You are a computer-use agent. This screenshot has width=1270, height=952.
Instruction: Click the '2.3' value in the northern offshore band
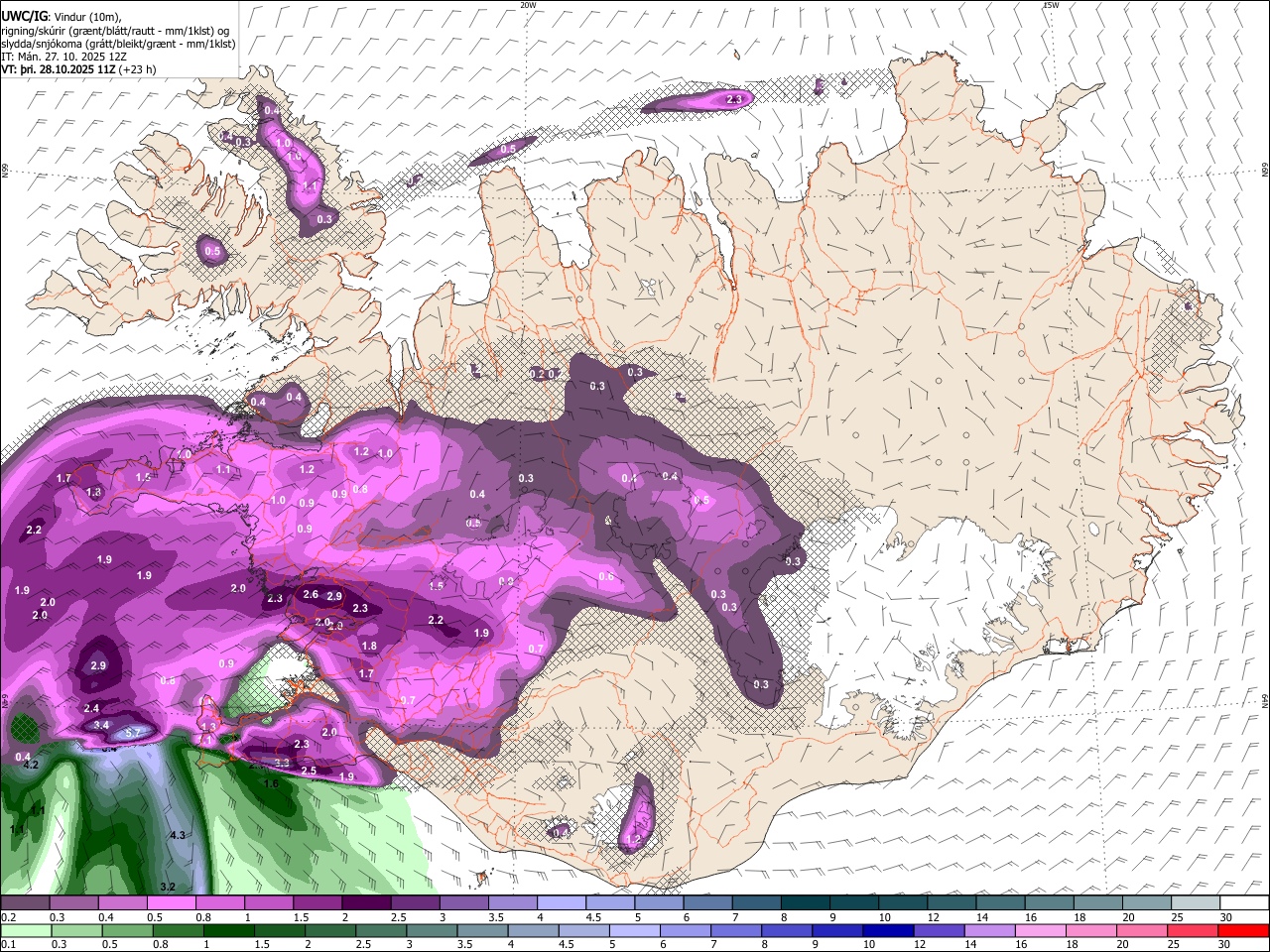pyautogui.click(x=735, y=99)
